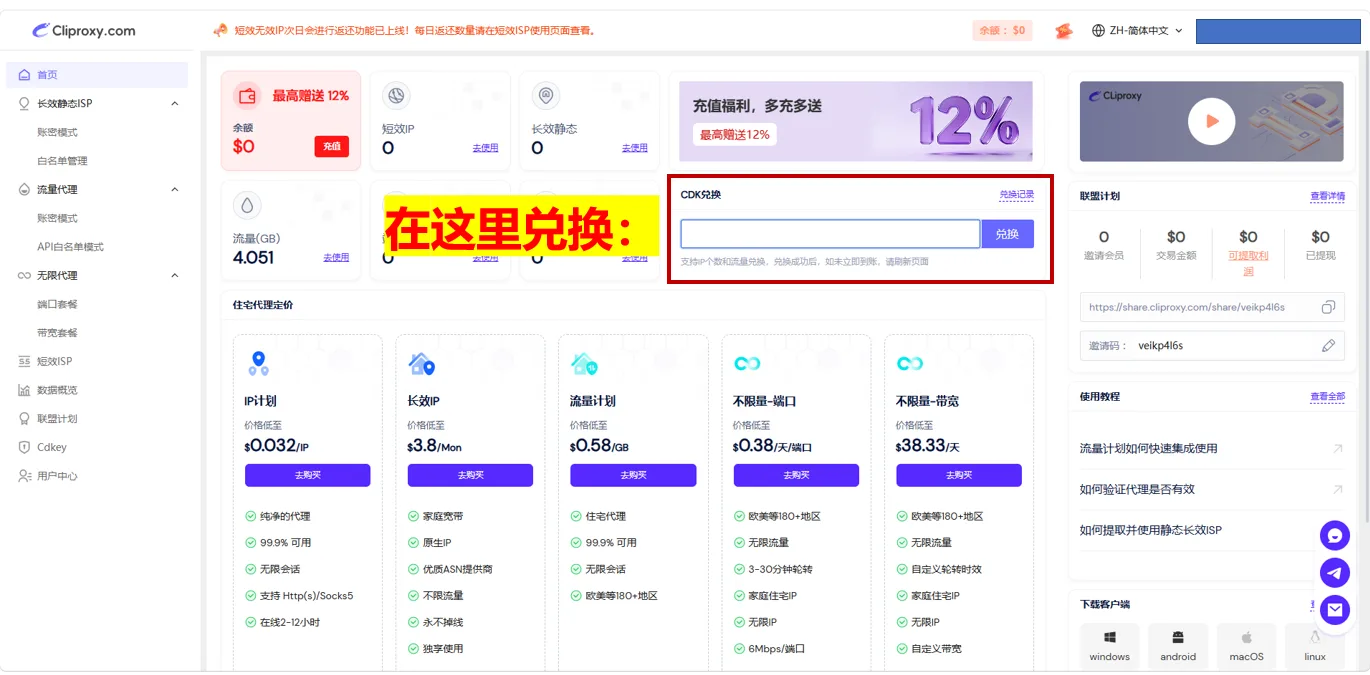The height and width of the screenshot is (675, 1370).
Task: Open the chat messenger floating button
Action: point(1335,536)
